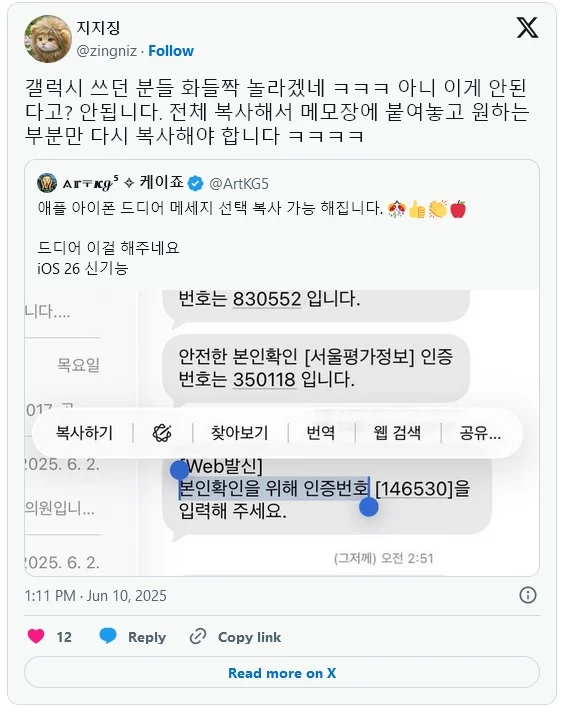Select 번역 from the popup menu
Viewport: 576px width, 714px height.
321,433
